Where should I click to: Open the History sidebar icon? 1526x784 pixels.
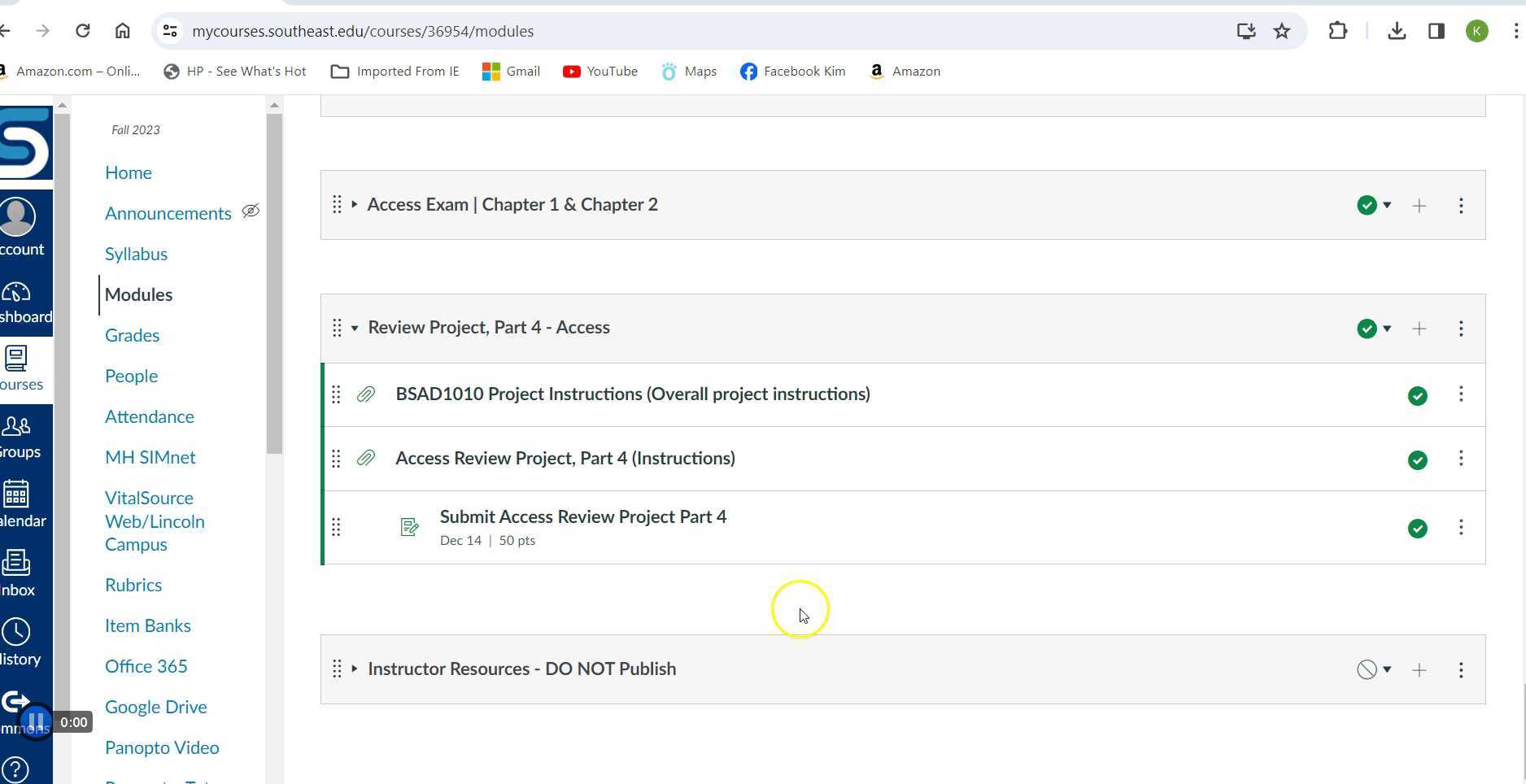[x=16, y=631]
